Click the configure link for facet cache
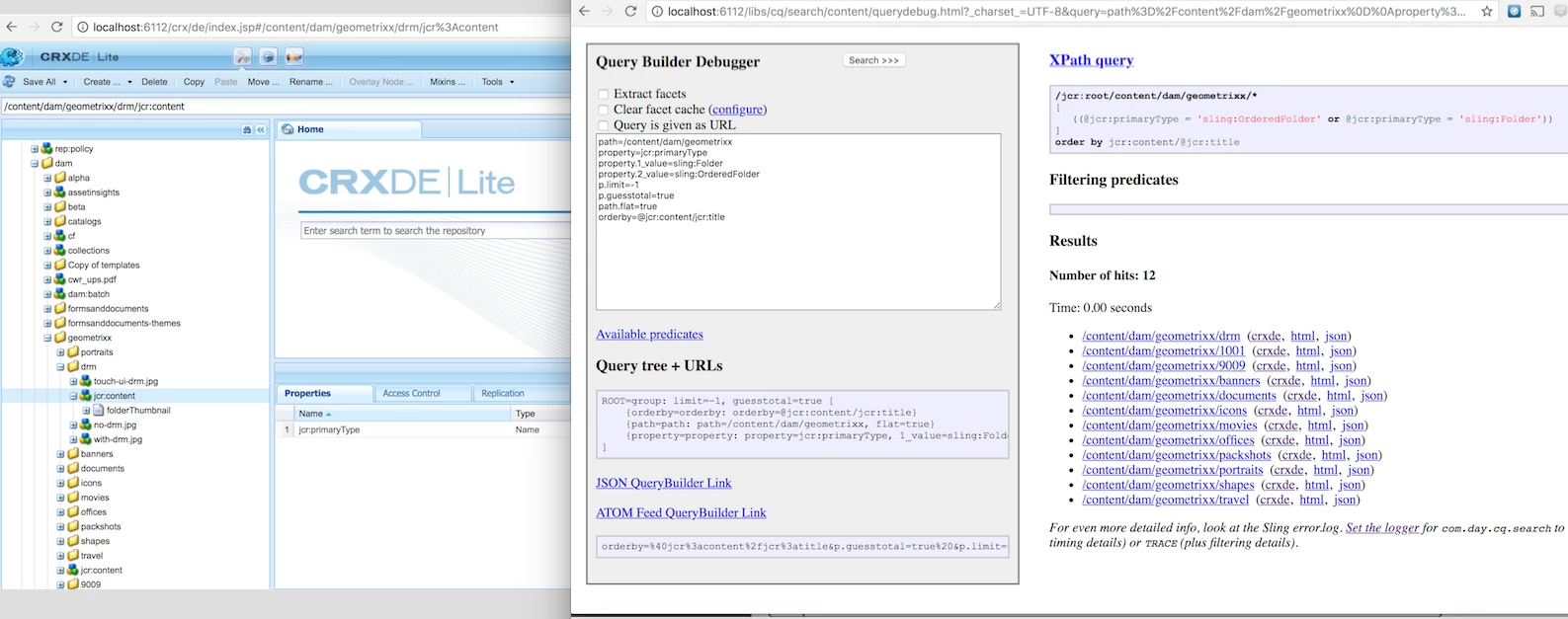 point(737,110)
